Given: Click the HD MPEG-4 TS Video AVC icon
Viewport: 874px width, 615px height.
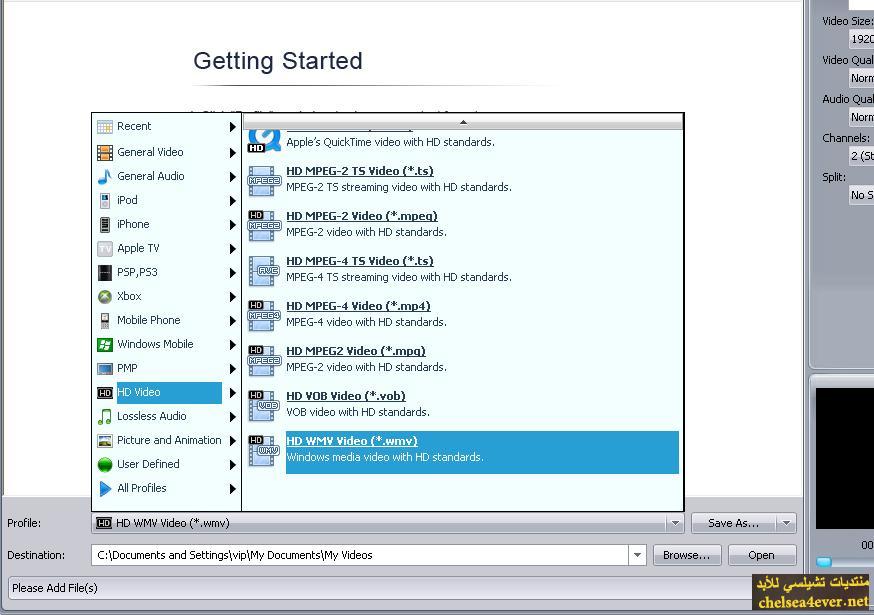Looking at the screenshot, I should (x=264, y=270).
